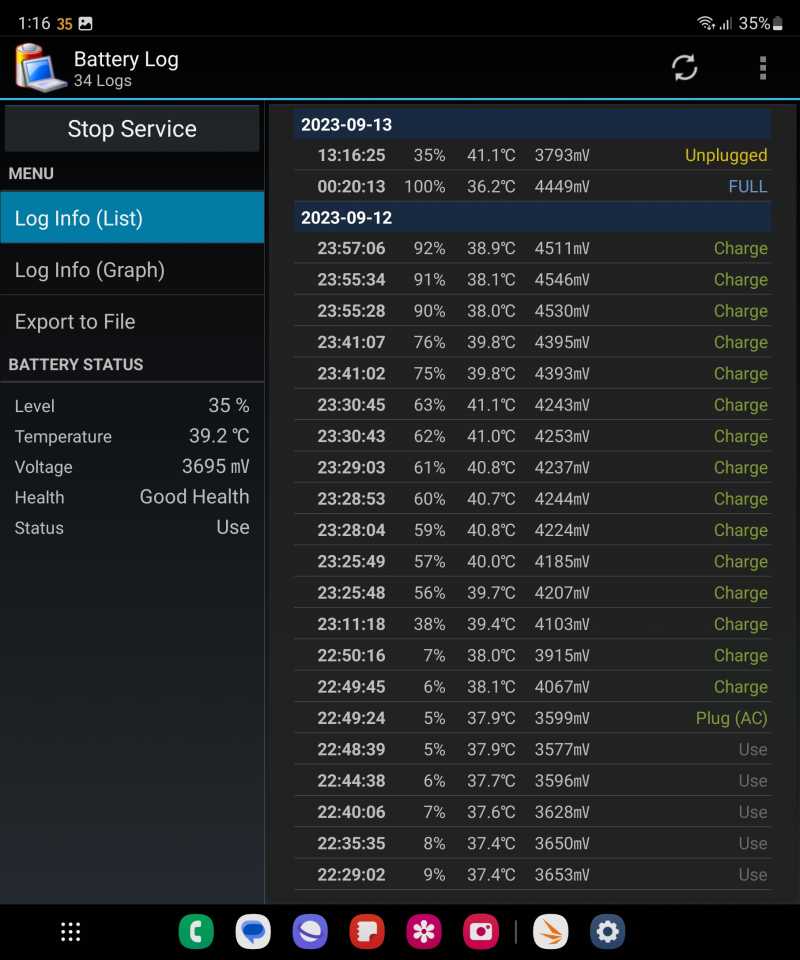
Task: Open the red notes app icon
Action: (367, 931)
